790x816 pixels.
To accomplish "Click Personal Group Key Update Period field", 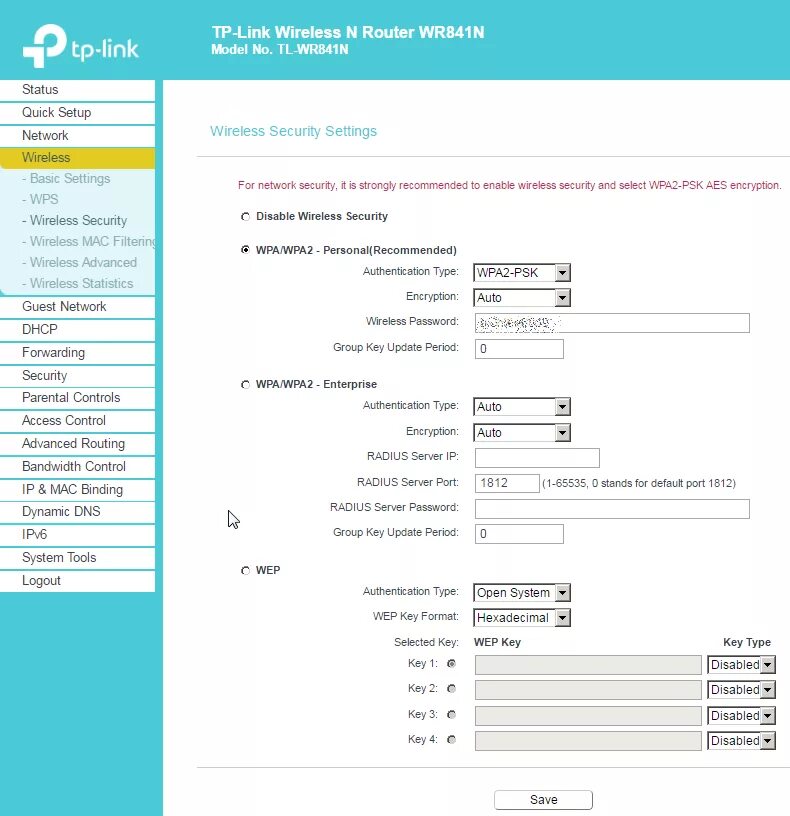I will pyautogui.click(x=519, y=349).
